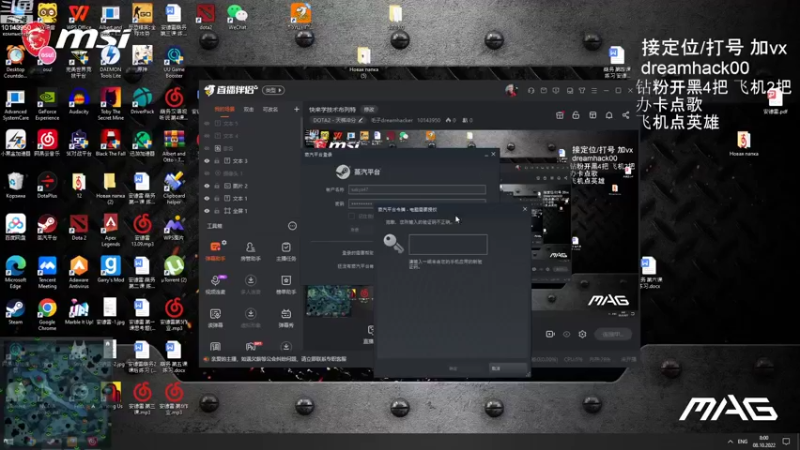800x450 pixels.
Task: Open the GeForce Experience desktop shortcut
Action: click(x=47, y=104)
